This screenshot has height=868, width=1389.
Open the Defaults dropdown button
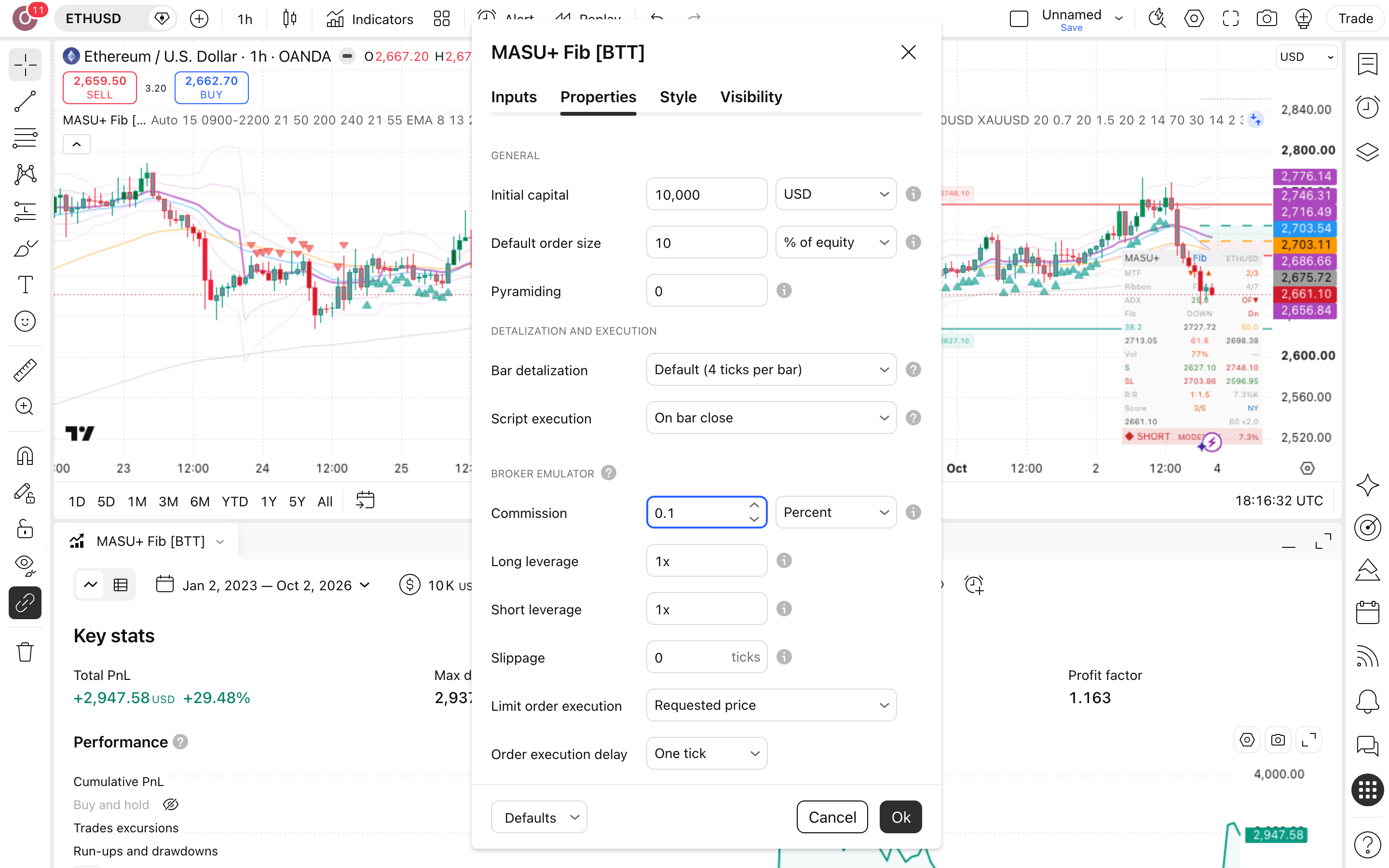click(539, 817)
